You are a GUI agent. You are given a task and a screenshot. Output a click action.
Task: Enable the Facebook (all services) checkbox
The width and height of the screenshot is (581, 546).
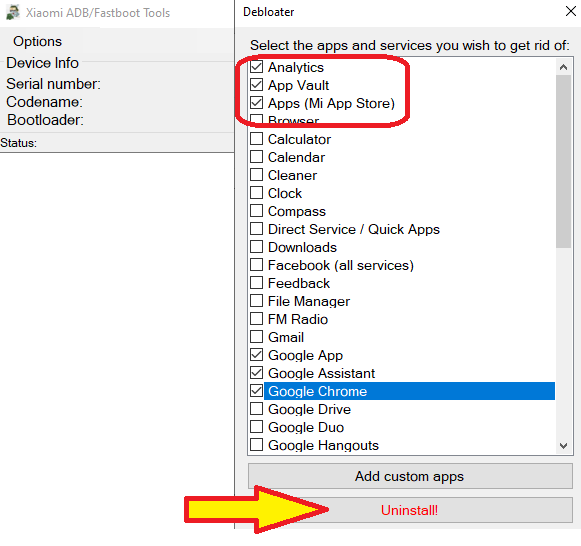(256, 265)
